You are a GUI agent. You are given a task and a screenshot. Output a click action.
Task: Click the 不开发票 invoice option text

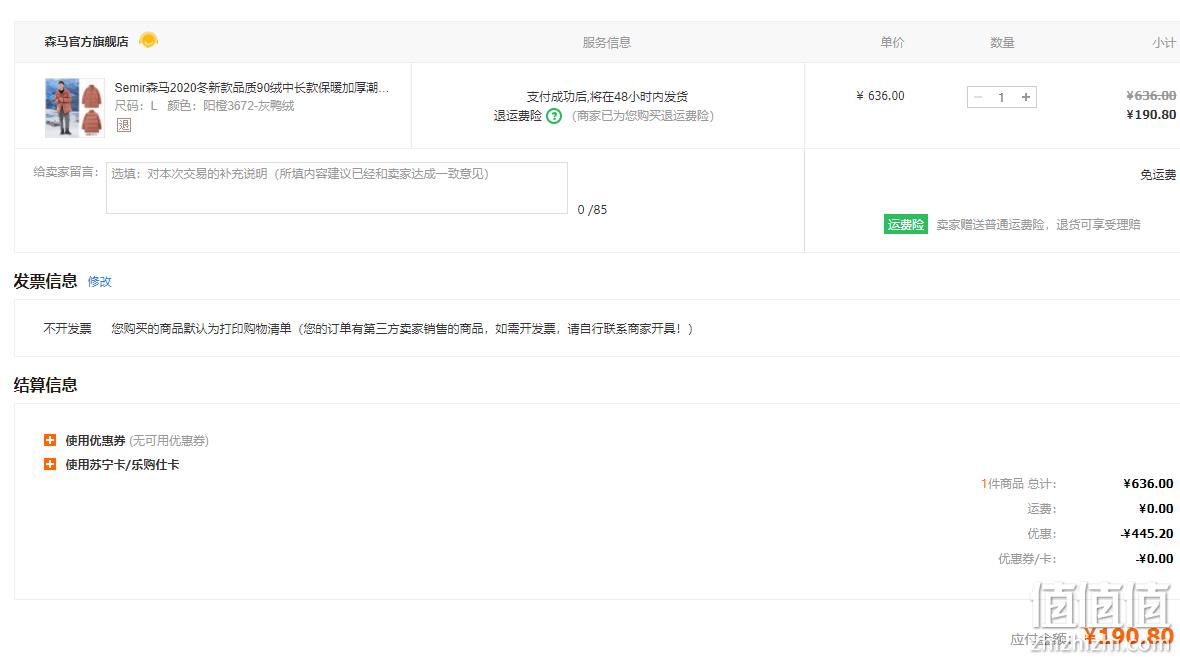[67, 328]
